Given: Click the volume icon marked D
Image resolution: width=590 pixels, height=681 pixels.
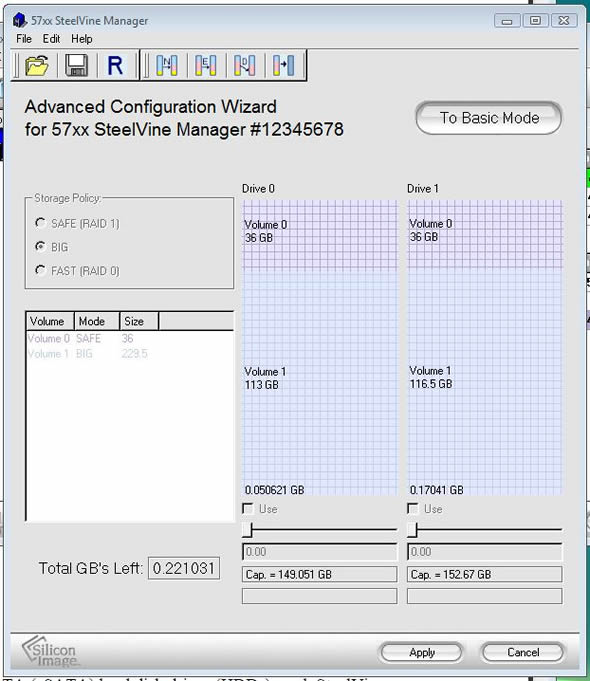Looking at the screenshot, I should pyautogui.click(x=245, y=66).
